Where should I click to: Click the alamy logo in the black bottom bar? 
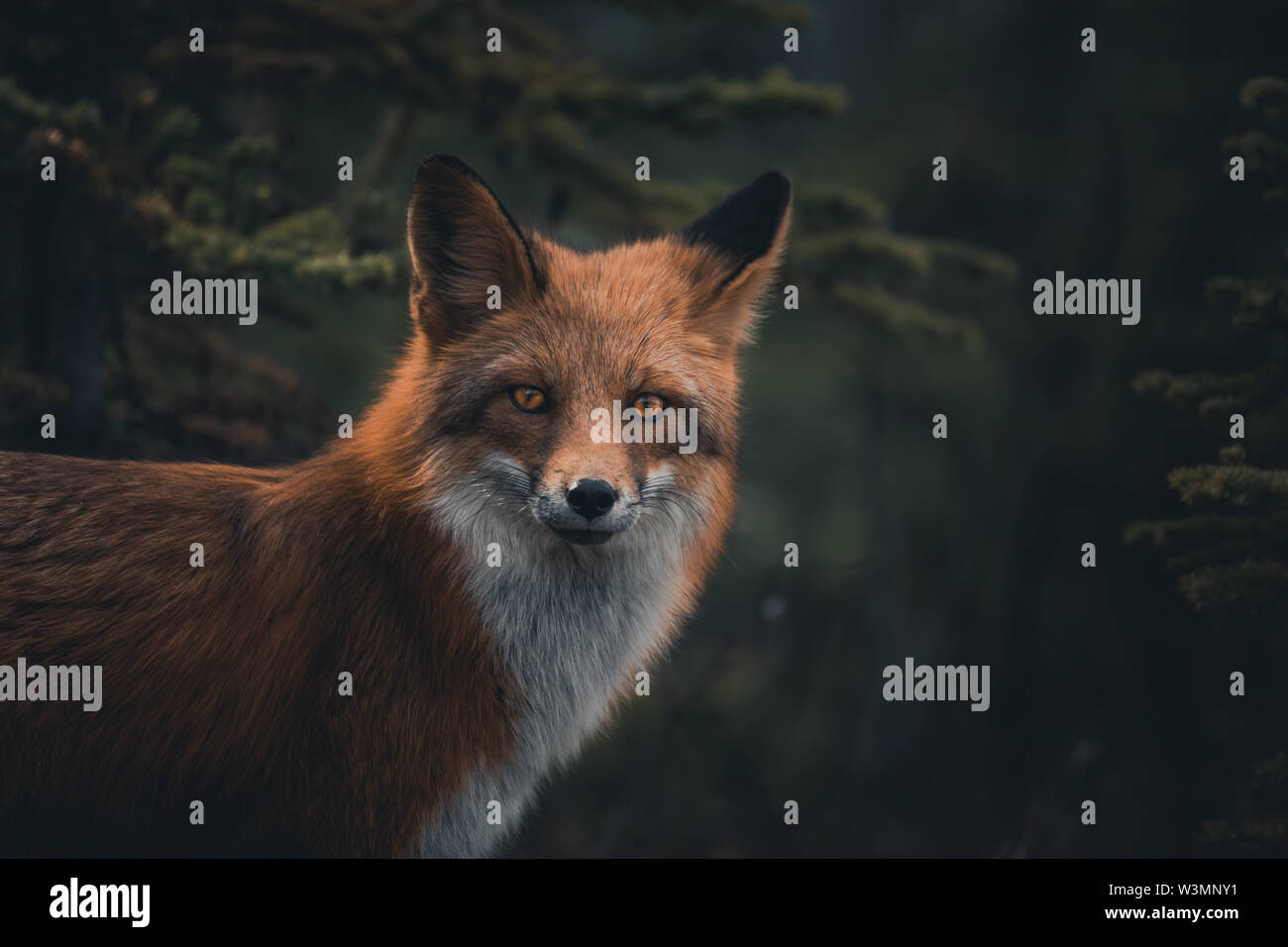tap(100, 901)
